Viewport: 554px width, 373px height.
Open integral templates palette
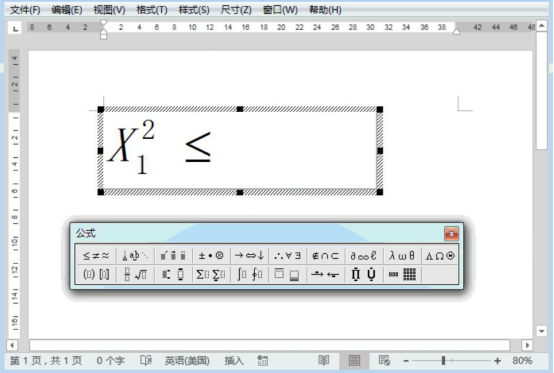pos(249,274)
